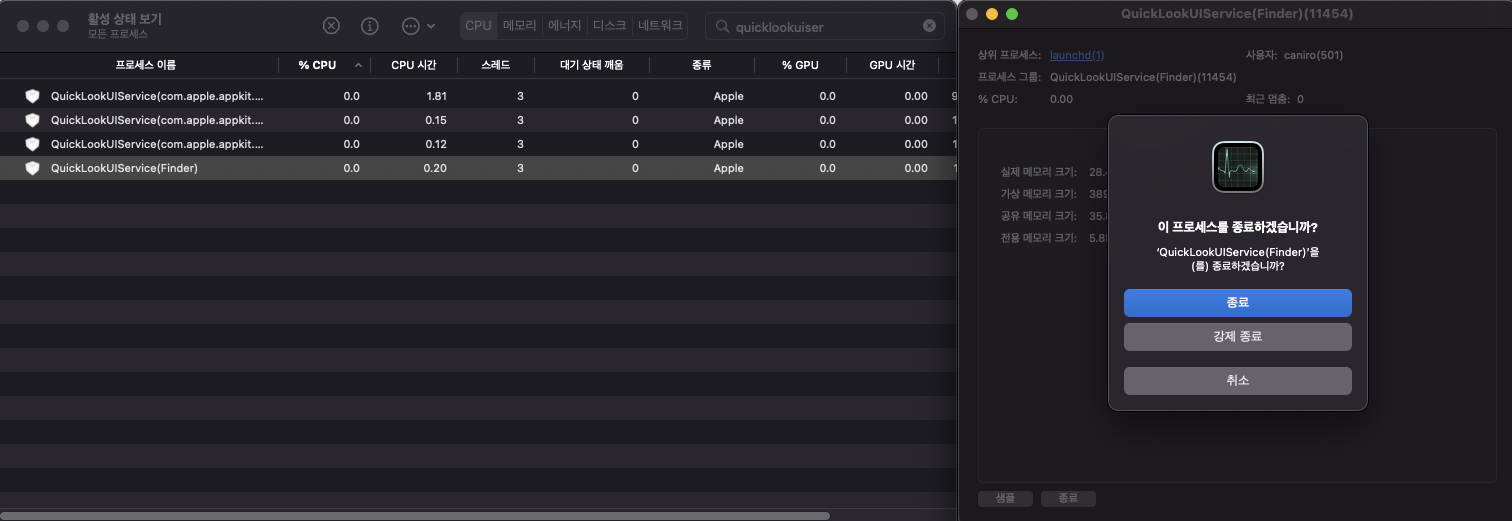Click the horizontal scrollbar under the process list

pyautogui.click(x=416, y=516)
